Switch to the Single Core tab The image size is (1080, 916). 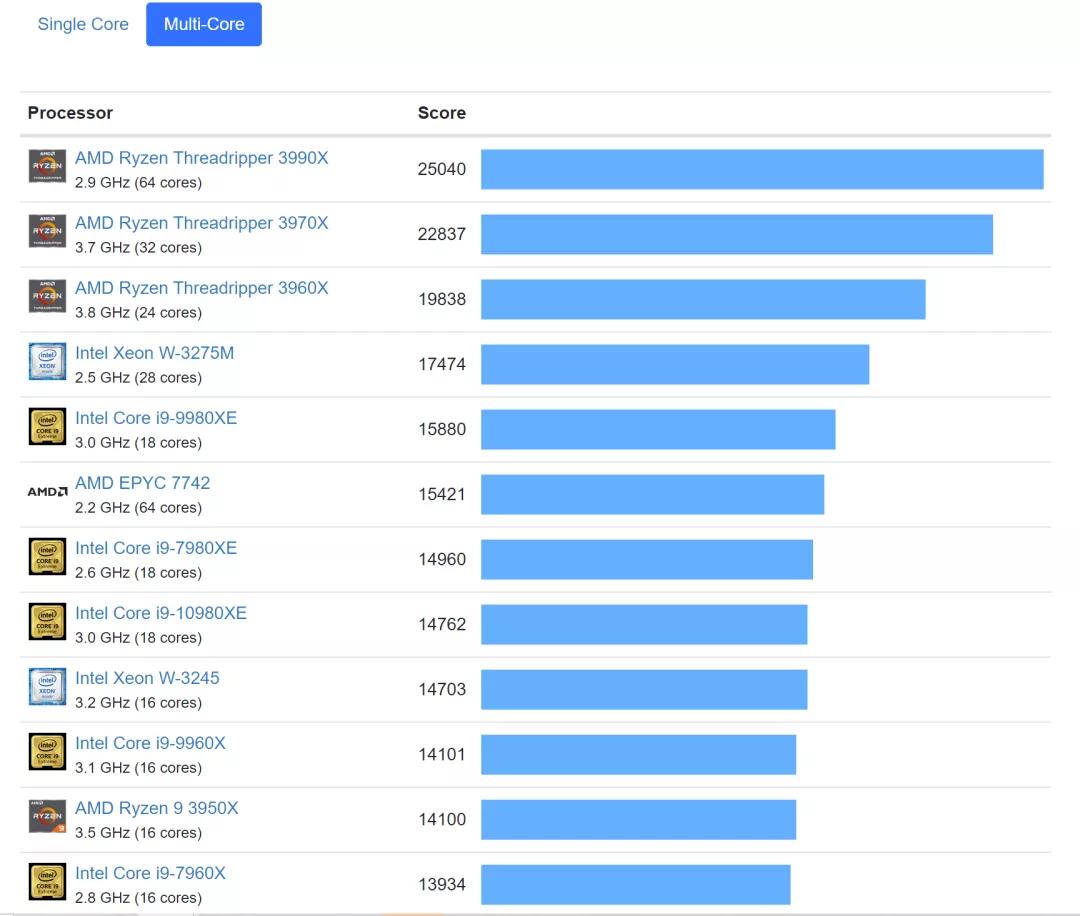tap(83, 24)
